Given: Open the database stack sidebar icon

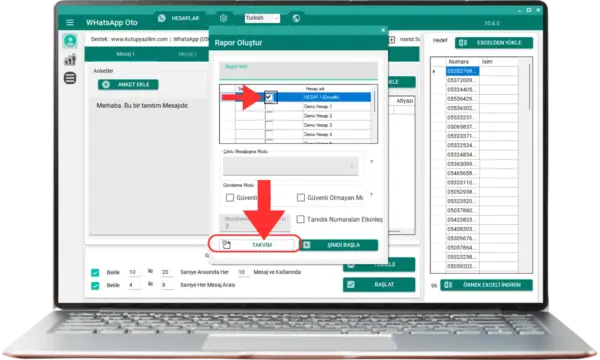Looking at the screenshot, I should click(x=70, y=78).
